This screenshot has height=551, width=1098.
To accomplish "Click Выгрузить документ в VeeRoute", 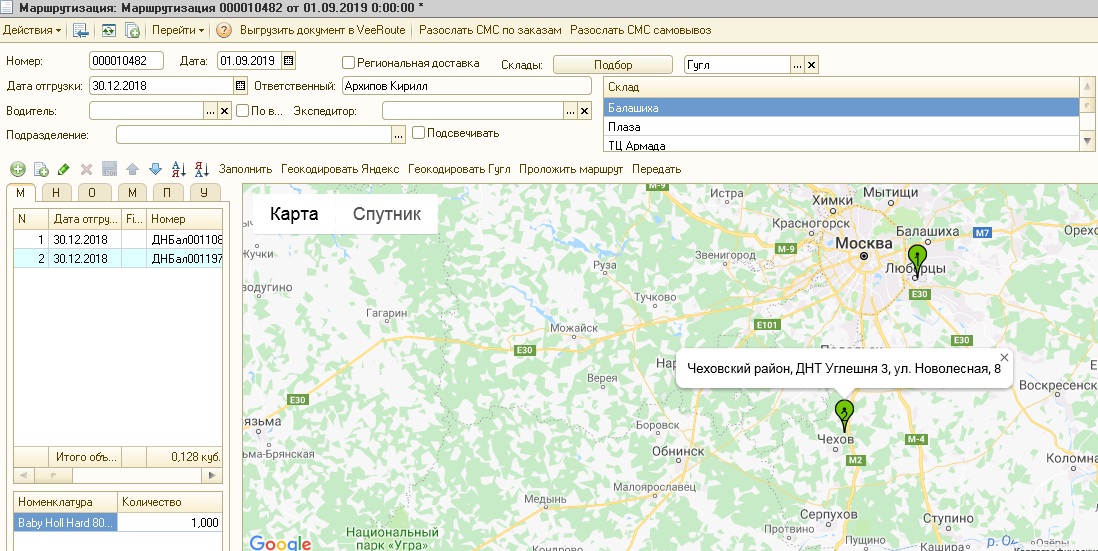I will click(323, 30).
